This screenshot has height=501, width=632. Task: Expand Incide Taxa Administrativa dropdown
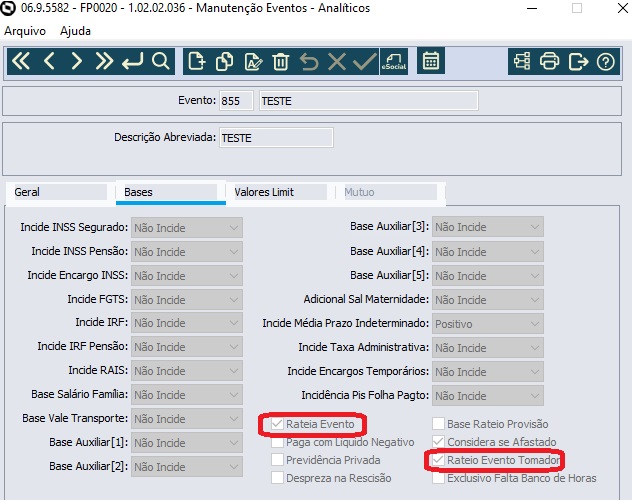coord(488,348)
